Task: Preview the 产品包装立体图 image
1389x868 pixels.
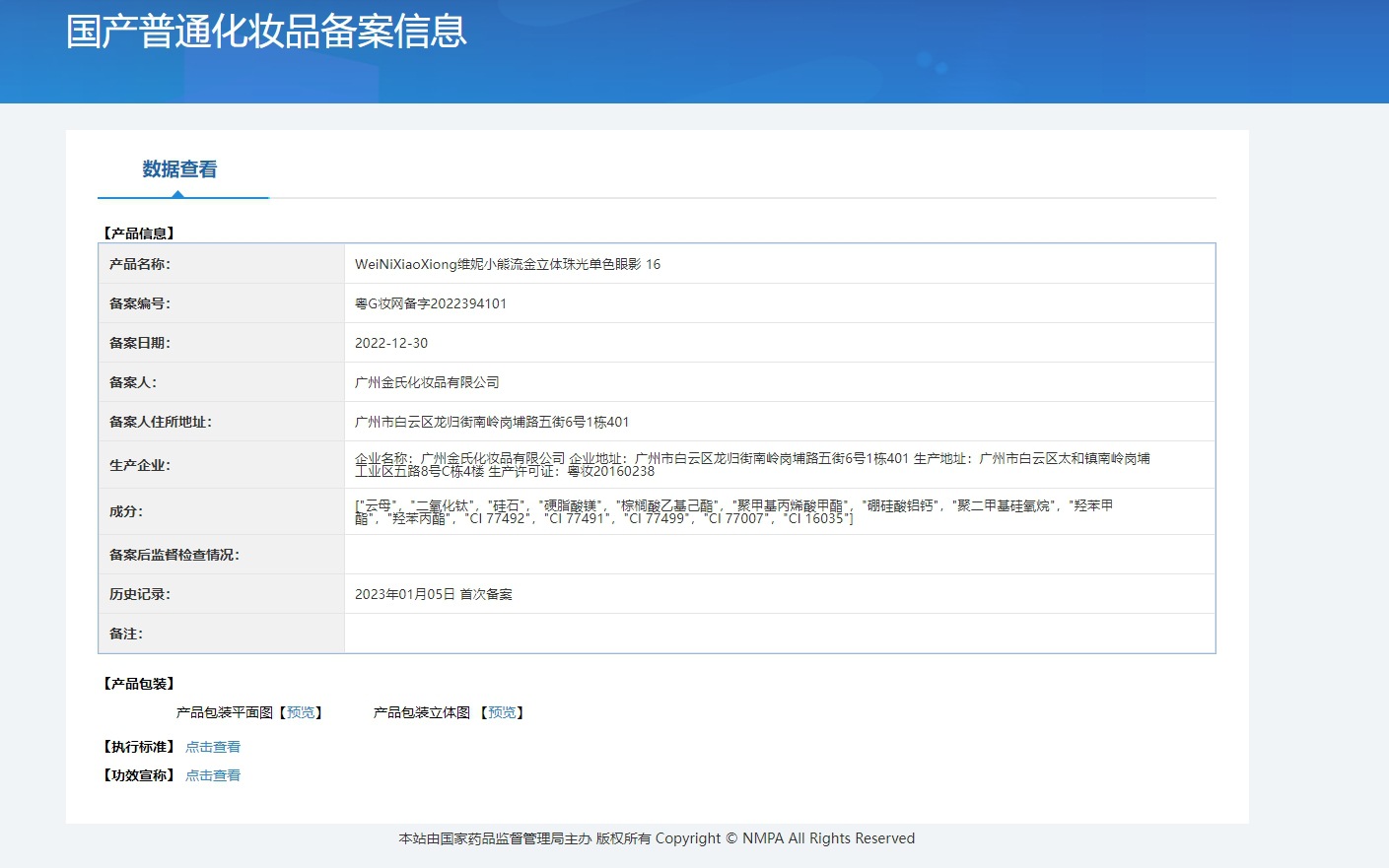Action: (x=502, y=712)
